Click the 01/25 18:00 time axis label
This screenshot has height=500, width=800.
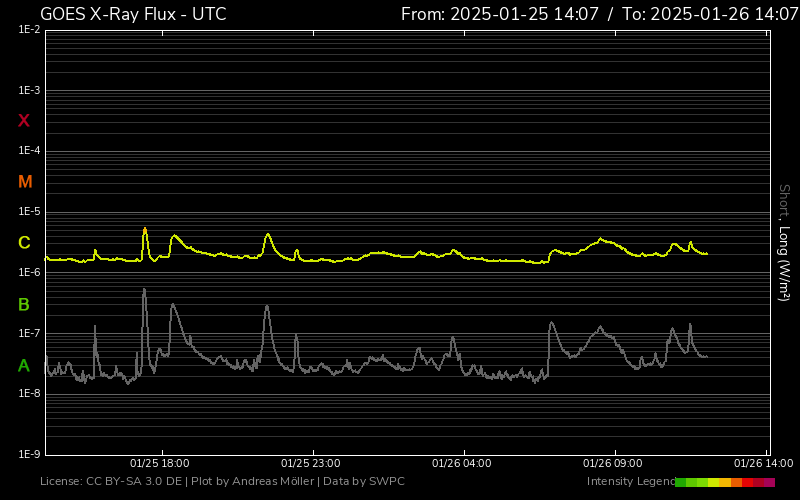click(160, 463)
